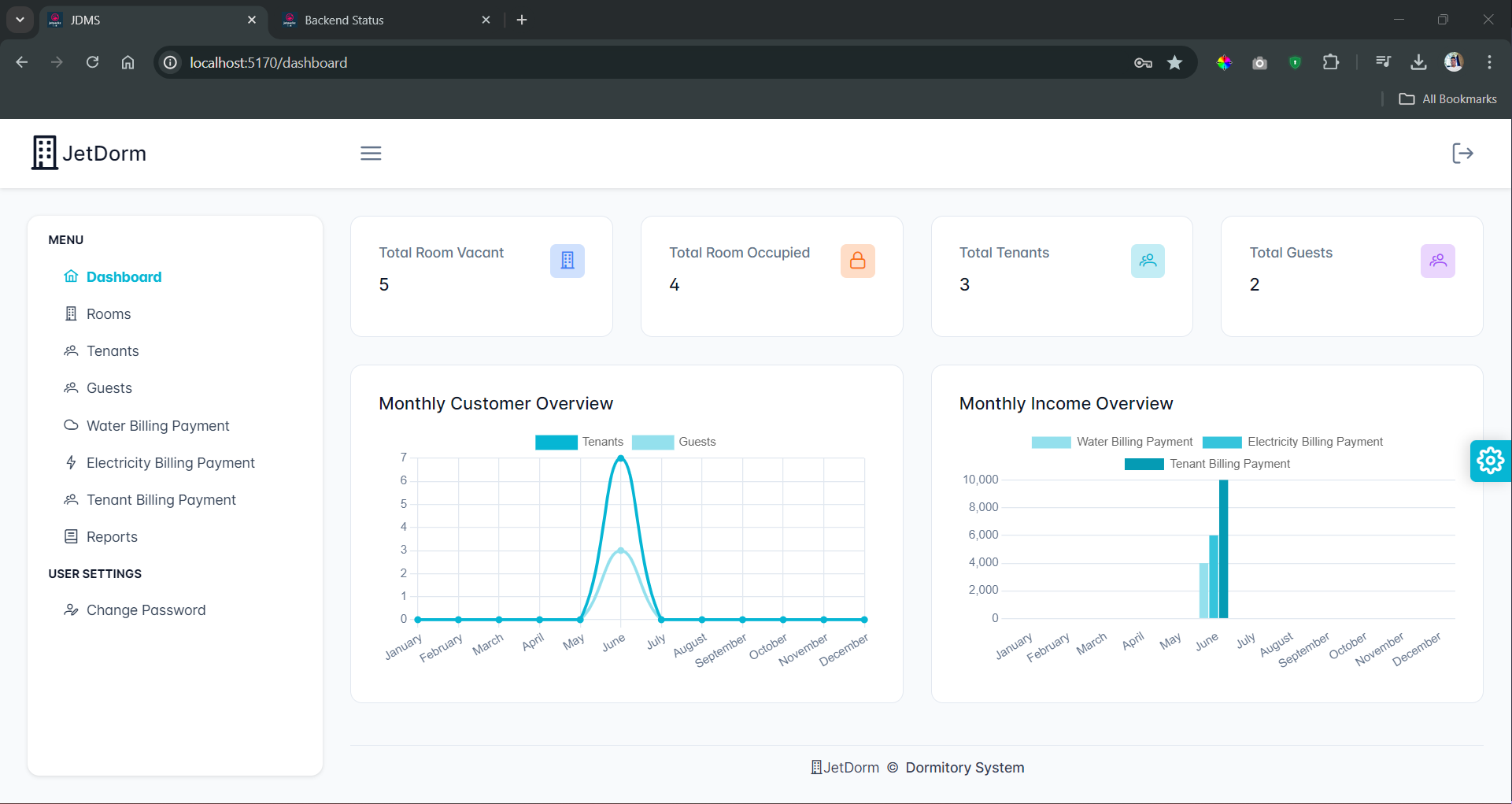1512x804 pixels.
Task: Click the logout icon in header
Action: 1462,154
